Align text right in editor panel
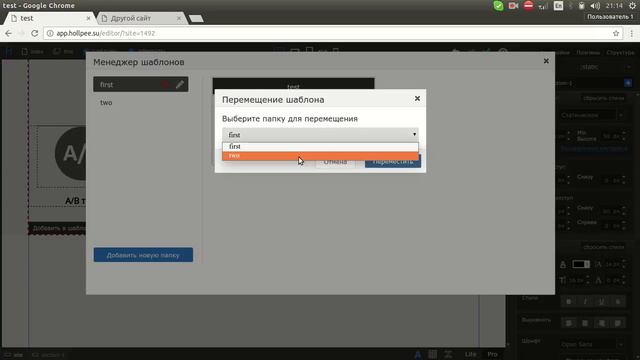 pos(601,323)
